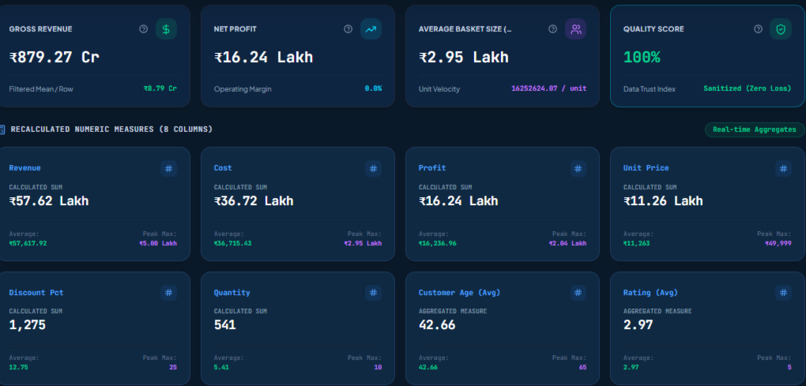Open help tooltip icon for Gross Revenue
This screenshot has height=386, width=806.
[x=143, y=29]
